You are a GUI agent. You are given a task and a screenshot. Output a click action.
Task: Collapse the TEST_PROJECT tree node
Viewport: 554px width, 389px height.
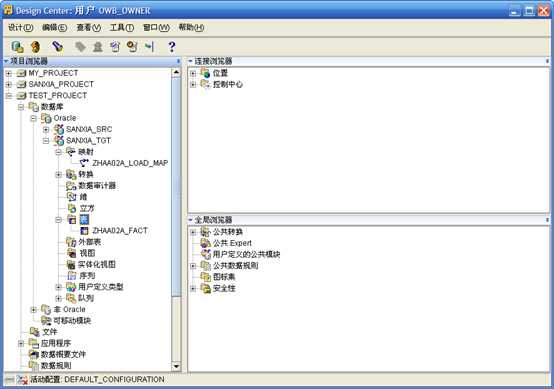(8, 96)
